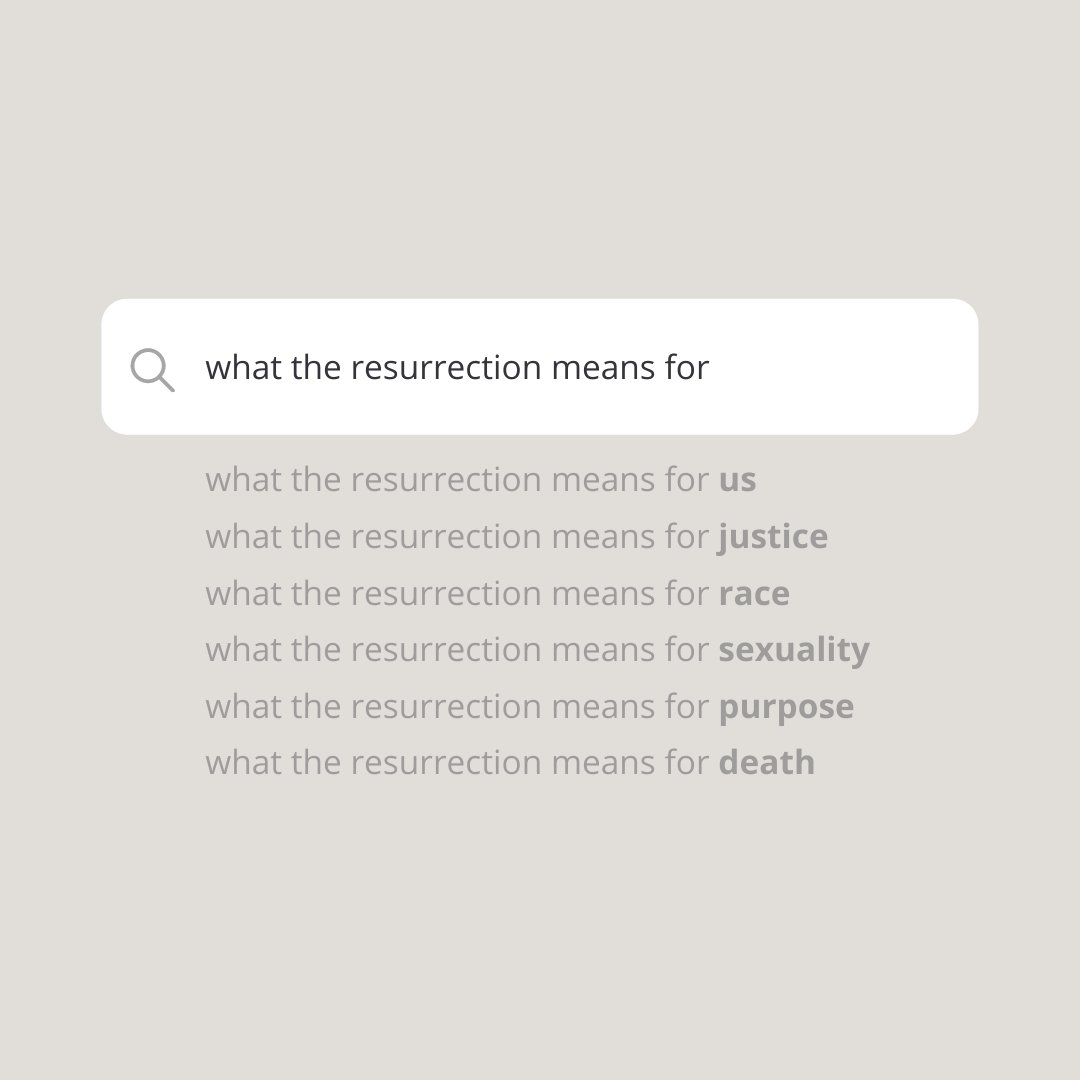Viewport: 1080px width, 1080px height.
Task: Click the magnifying glass search icon
Action: pyautogui.click(x=152, y=370)
